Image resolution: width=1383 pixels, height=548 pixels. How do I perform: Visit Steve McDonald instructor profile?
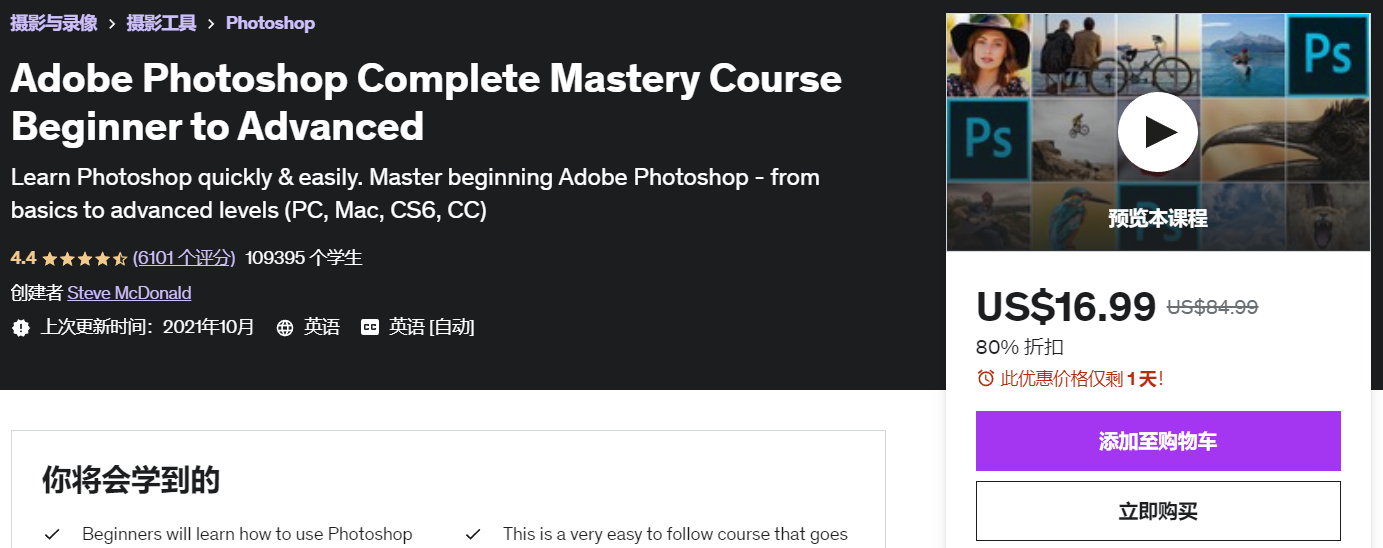tap(129, 293)
